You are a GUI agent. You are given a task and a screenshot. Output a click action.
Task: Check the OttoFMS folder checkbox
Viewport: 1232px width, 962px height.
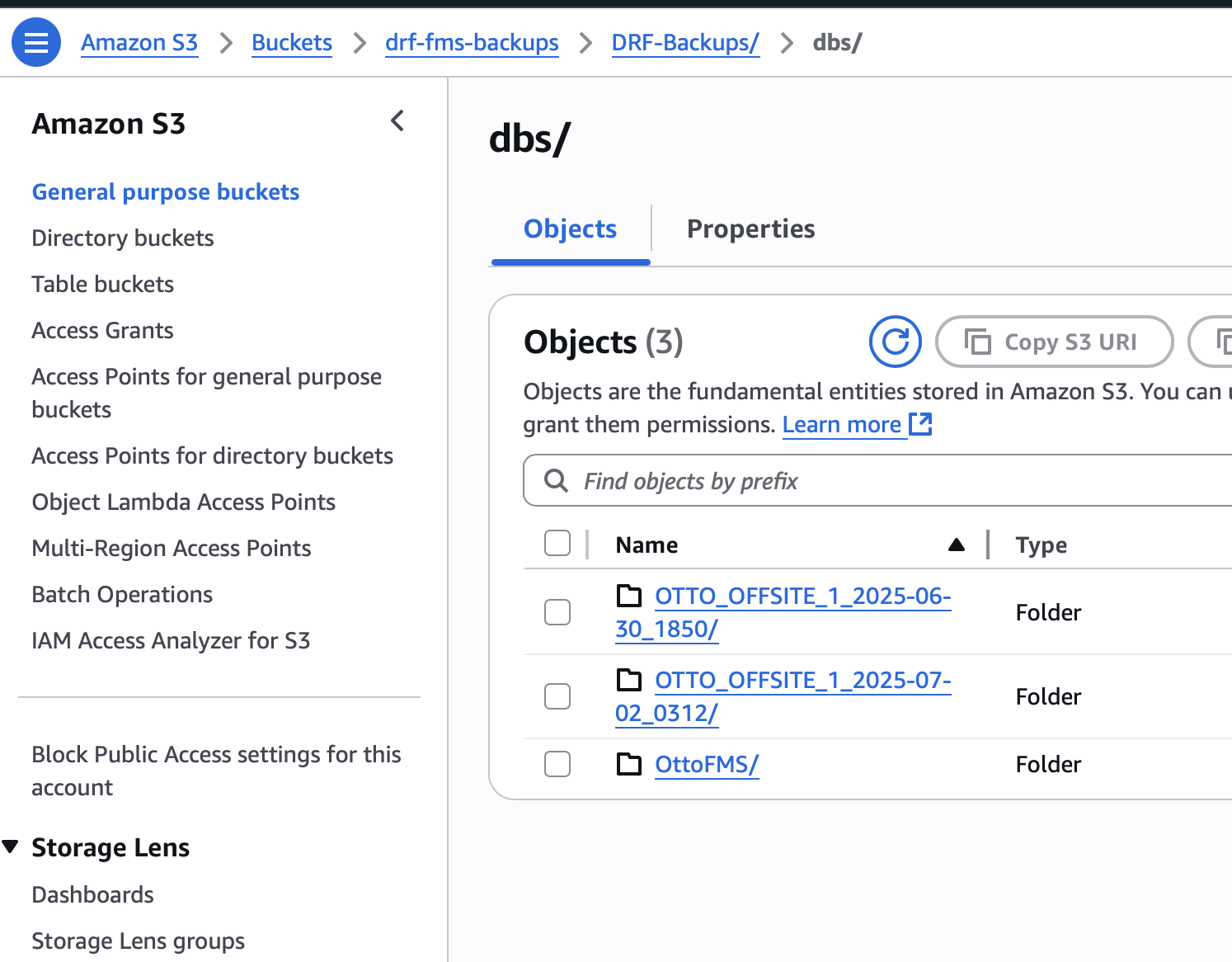tap(557, 764)
